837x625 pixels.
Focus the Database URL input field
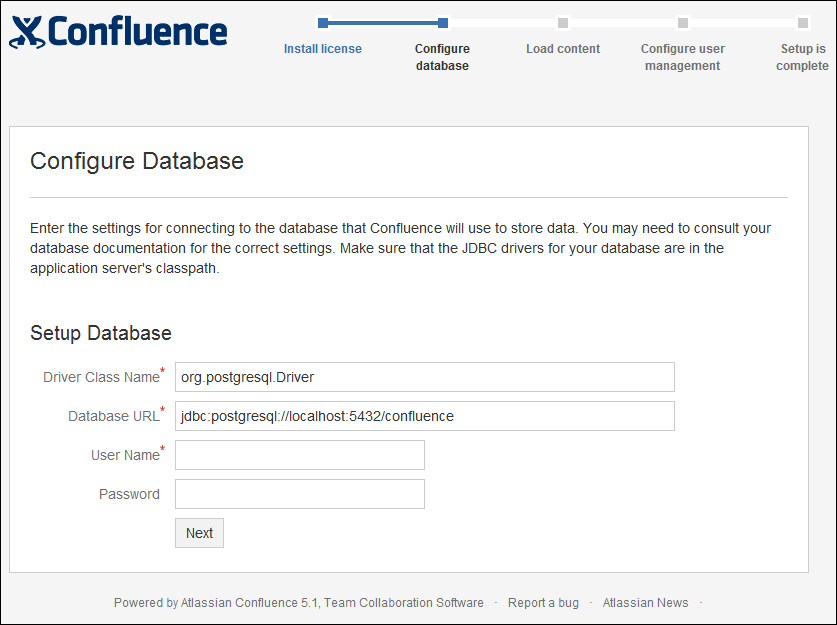[x=424, y=416]
